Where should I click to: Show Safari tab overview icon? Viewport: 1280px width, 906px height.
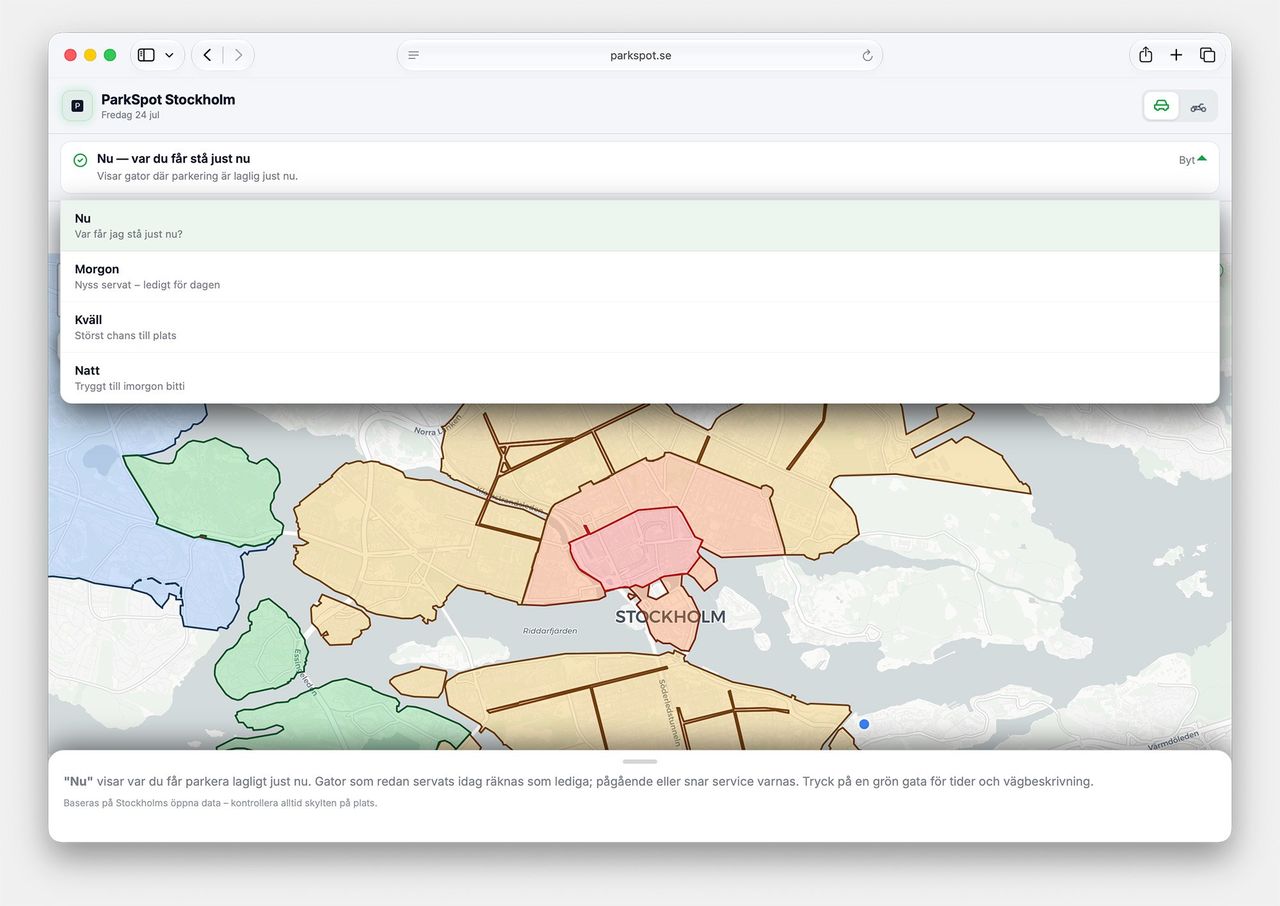[1207, 55]
